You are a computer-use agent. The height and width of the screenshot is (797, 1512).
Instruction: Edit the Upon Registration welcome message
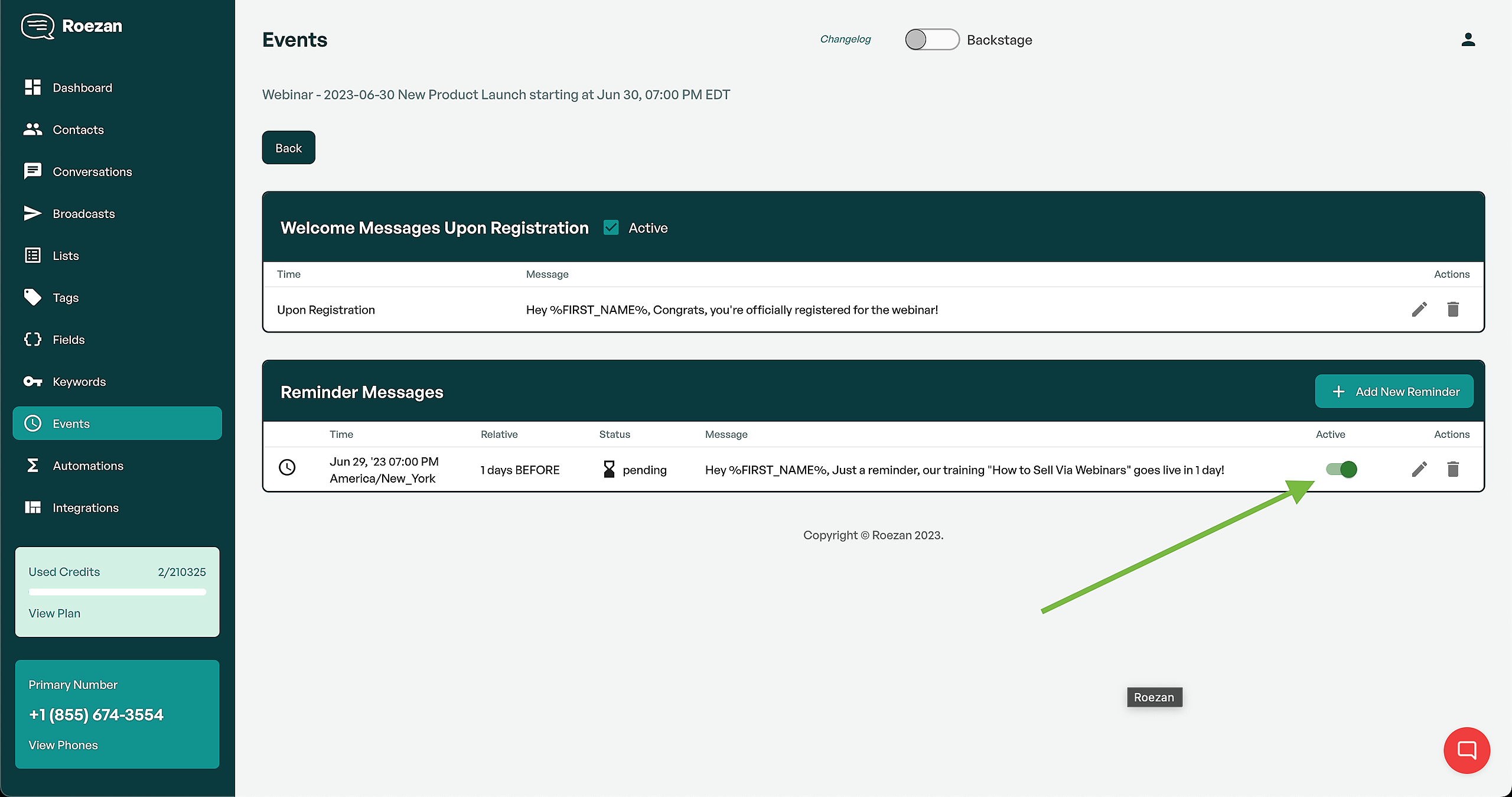coord(1419,309)
